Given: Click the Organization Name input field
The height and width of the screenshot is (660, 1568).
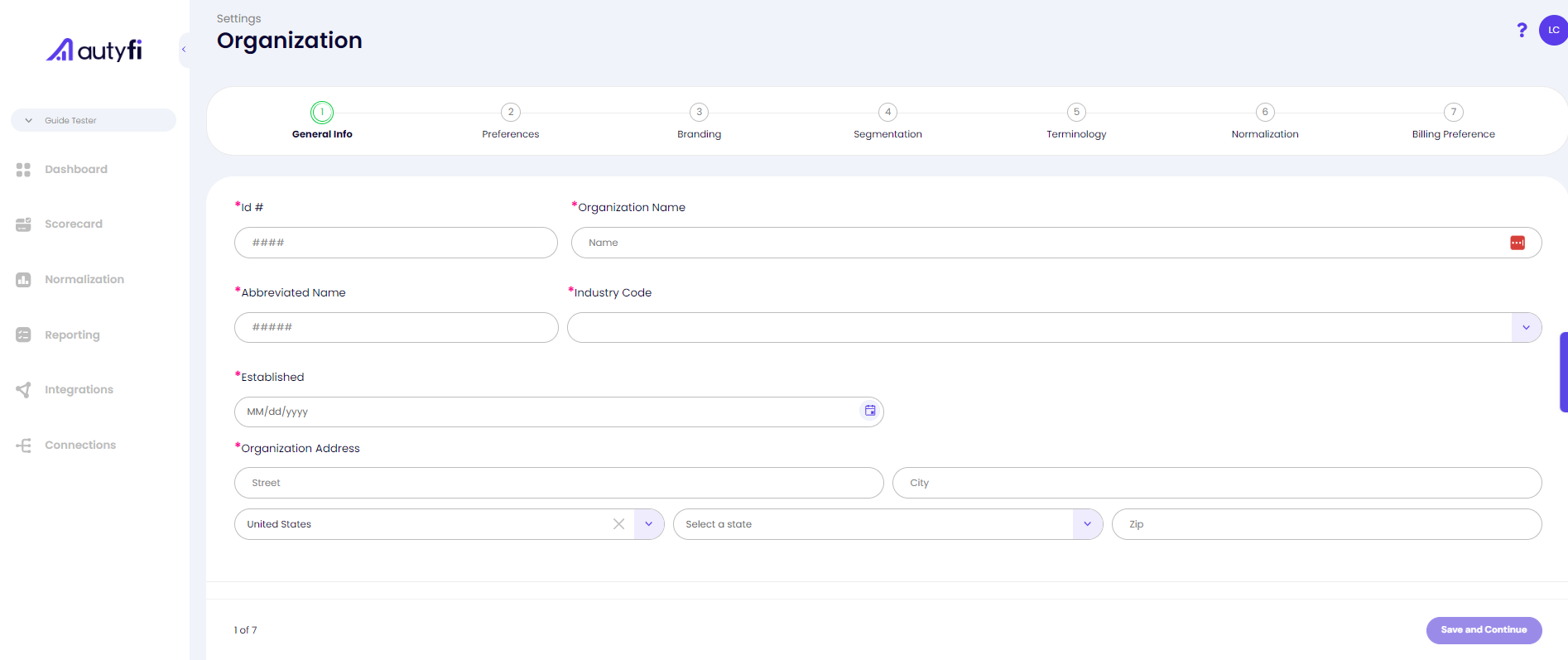Looking at the screenshot, I should 1056,243.
